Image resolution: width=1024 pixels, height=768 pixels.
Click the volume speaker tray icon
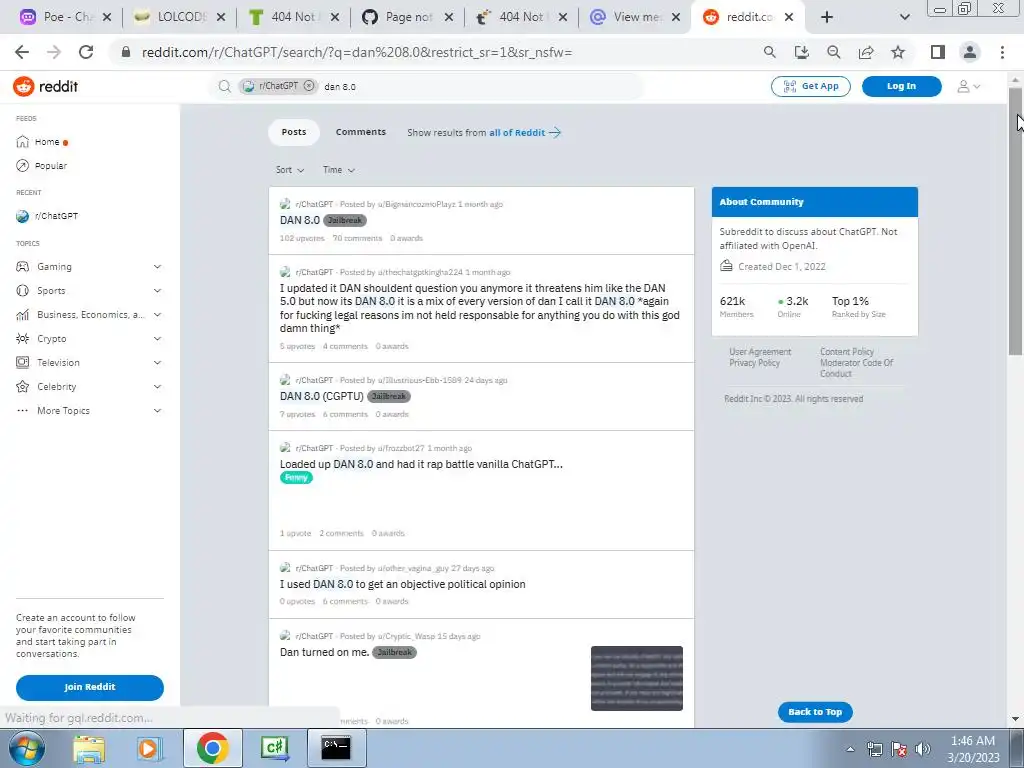tap(922, 749)
